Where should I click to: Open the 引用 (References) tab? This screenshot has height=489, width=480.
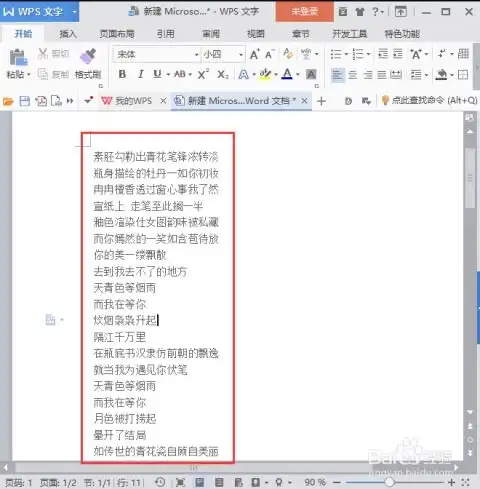(x=166, y=34)
